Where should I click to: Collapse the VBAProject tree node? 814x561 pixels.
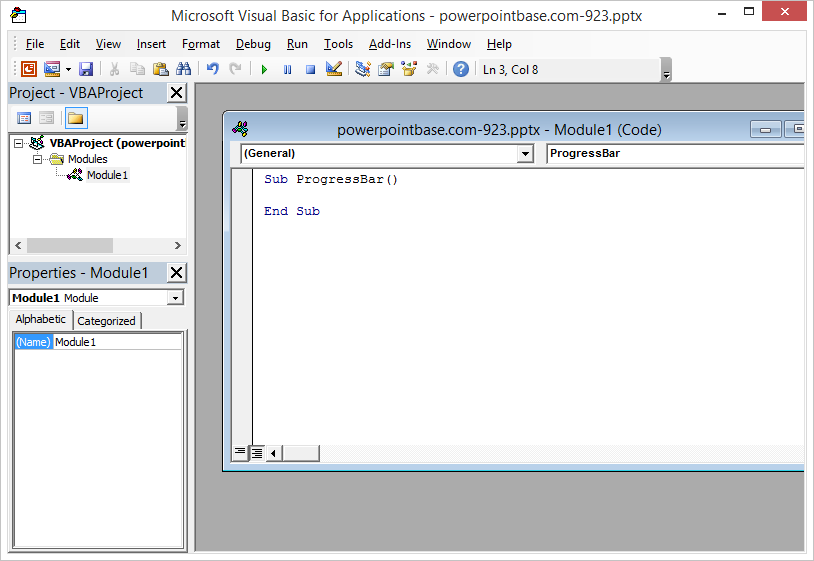(19, 143)
